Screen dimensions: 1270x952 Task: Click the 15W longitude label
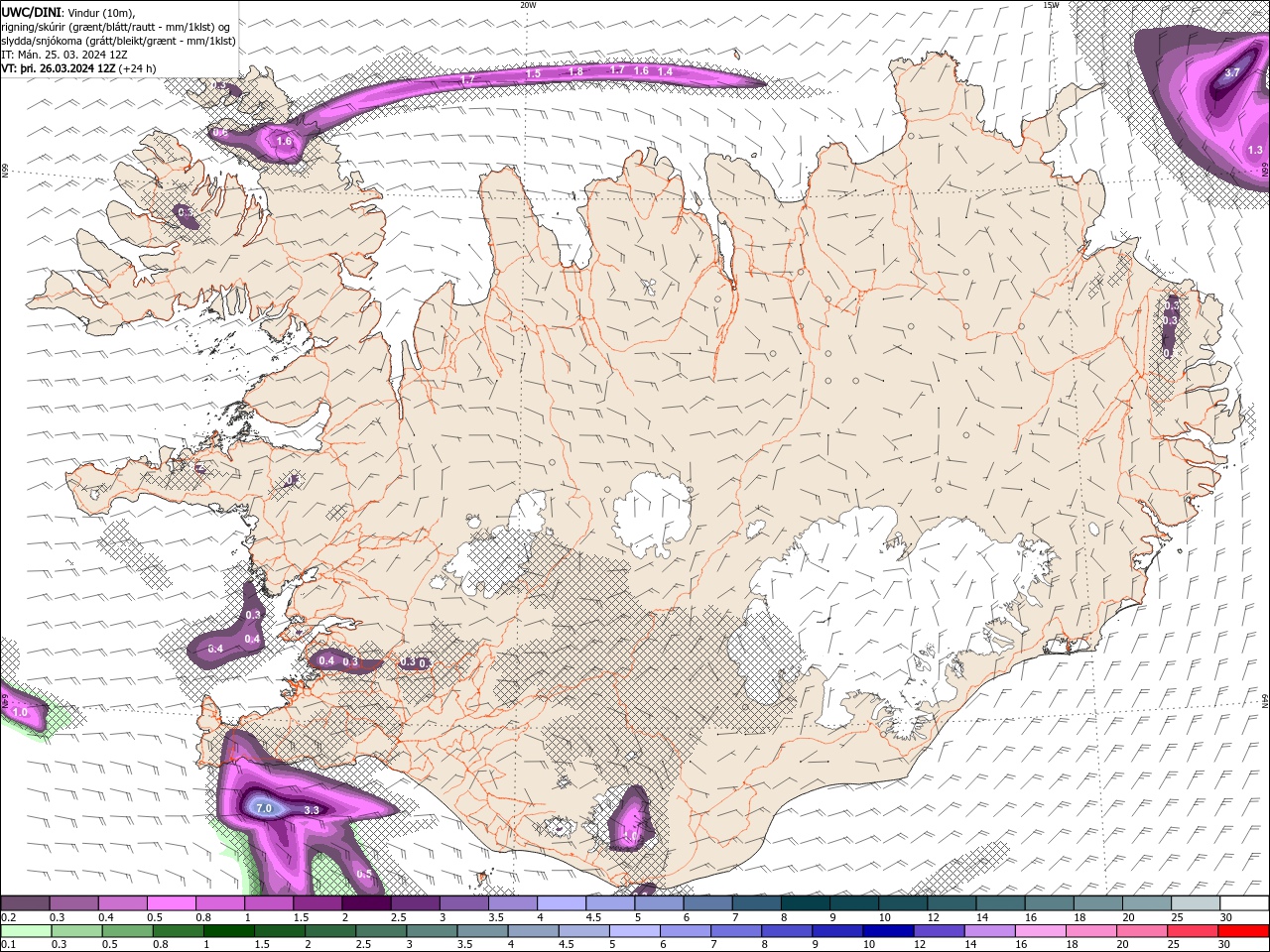click(x=1051, y=5)
